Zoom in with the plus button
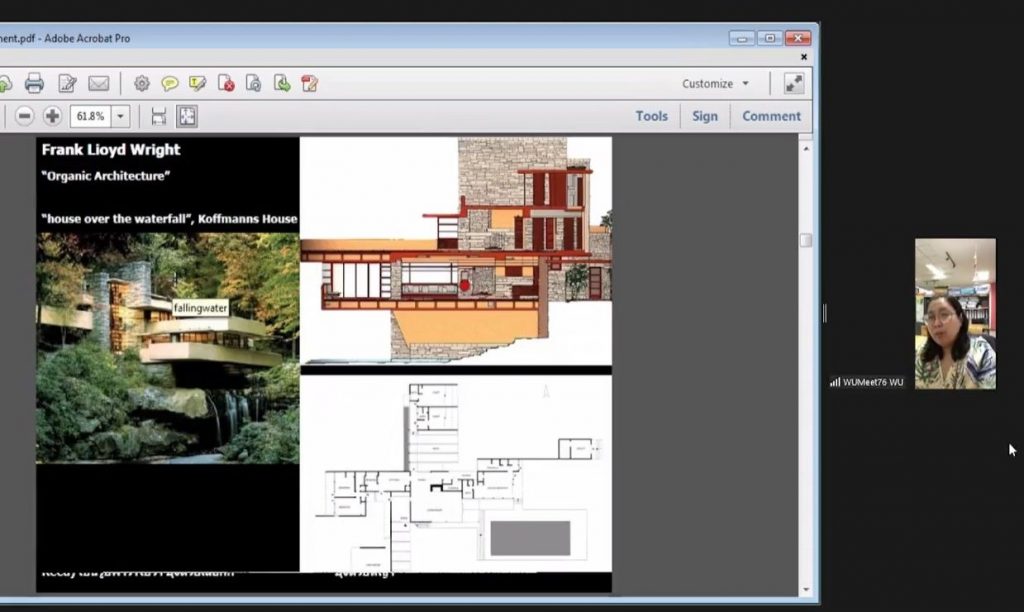The width and height of the screenshot is (1024, 612). pyautogui.click(x=52, y=116)
